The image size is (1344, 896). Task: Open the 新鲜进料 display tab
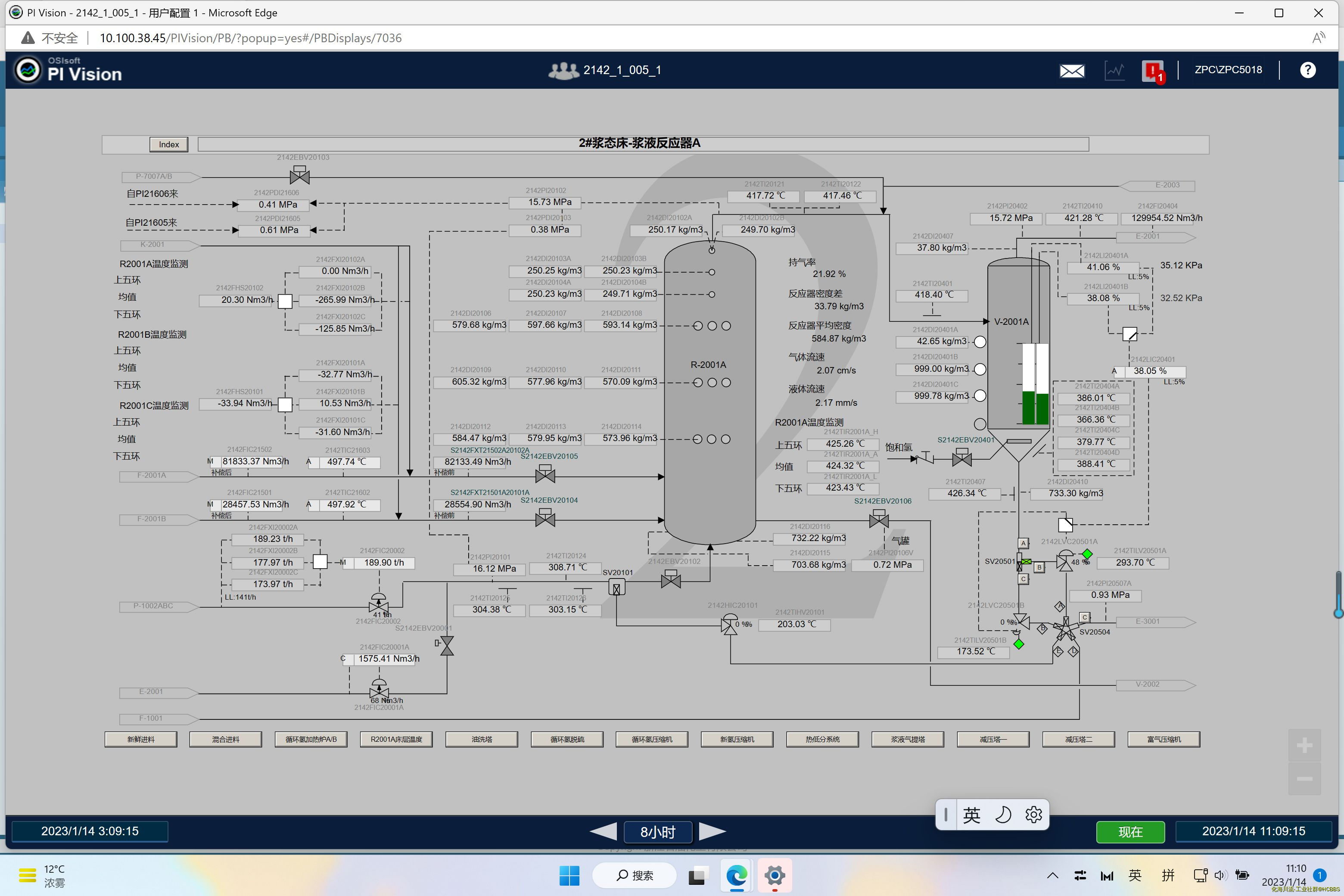[x=140, y=740]
